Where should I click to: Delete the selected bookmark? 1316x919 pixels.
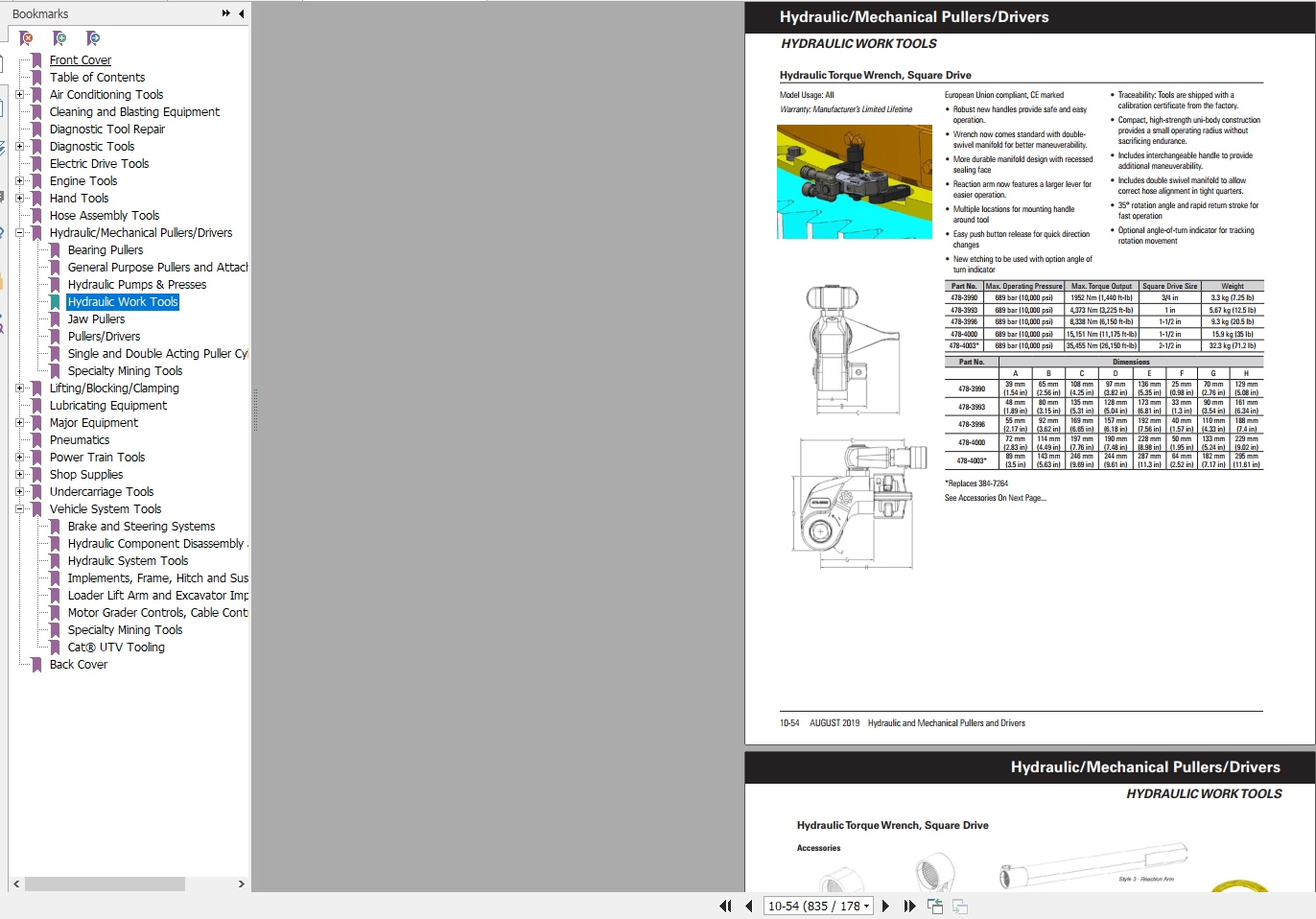click(26, 38)
